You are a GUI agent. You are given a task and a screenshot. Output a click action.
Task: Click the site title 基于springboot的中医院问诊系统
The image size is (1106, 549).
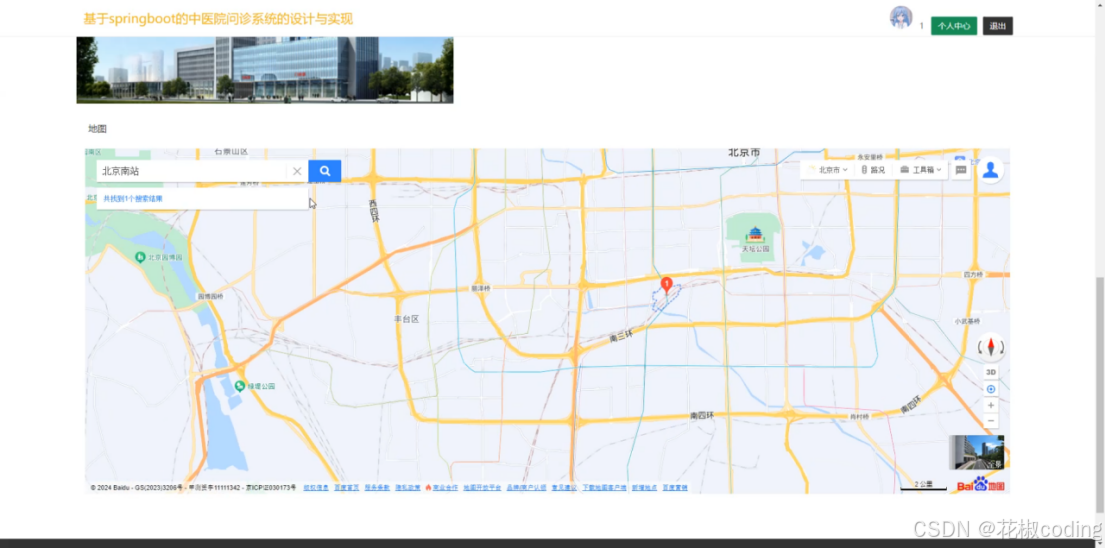coord(218,19)
